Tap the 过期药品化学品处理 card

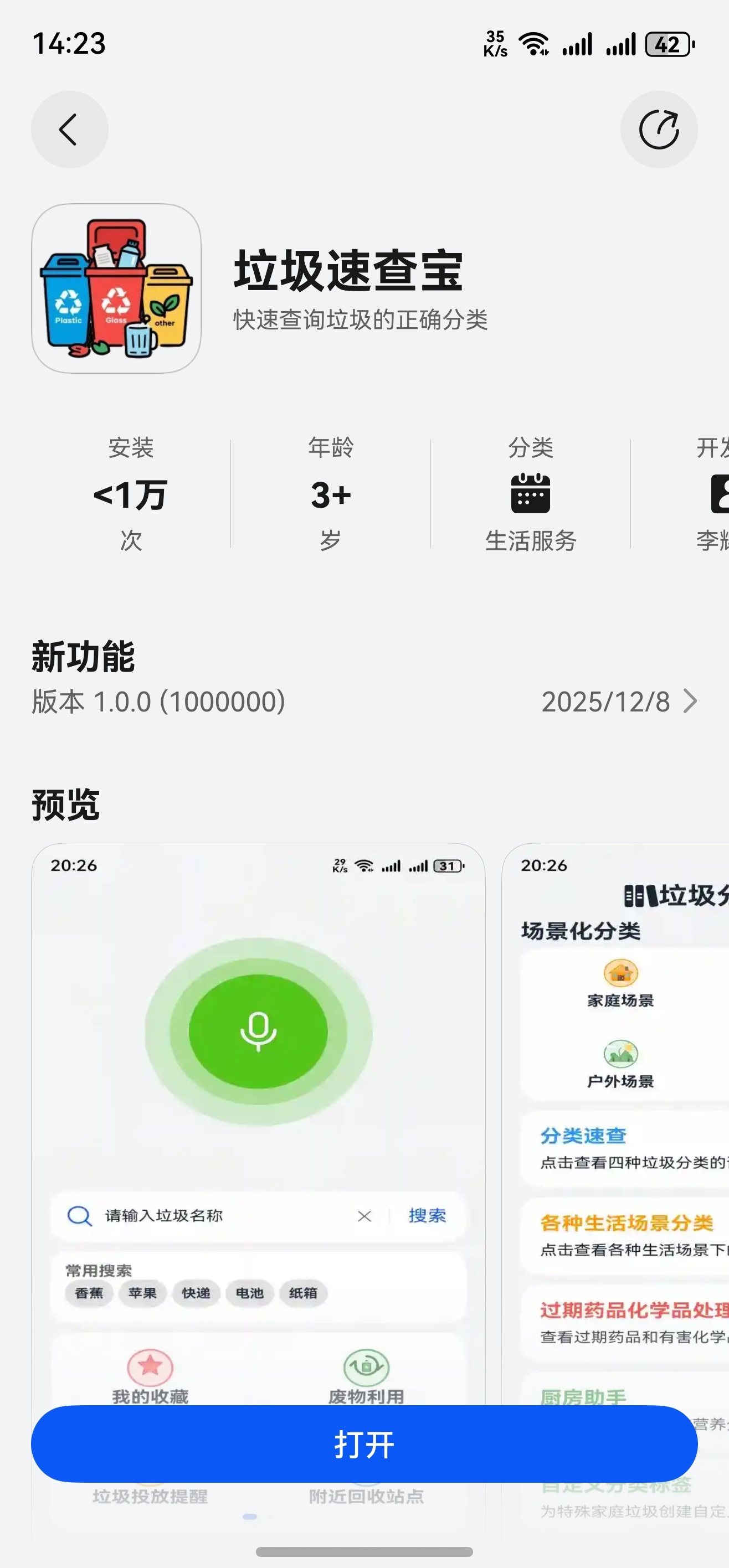[625, 1323]
